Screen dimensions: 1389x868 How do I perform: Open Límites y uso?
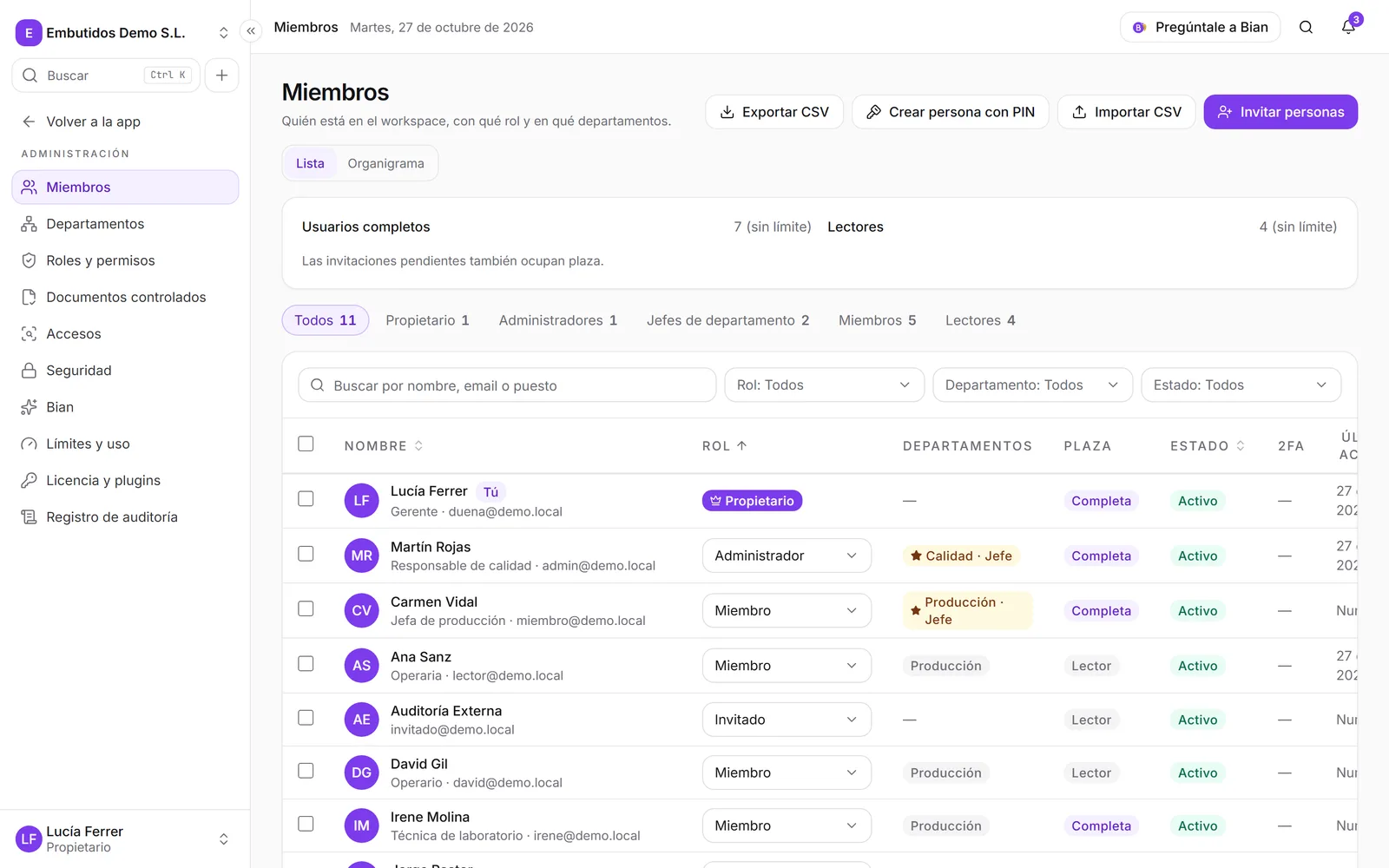(x=125, y=444)
